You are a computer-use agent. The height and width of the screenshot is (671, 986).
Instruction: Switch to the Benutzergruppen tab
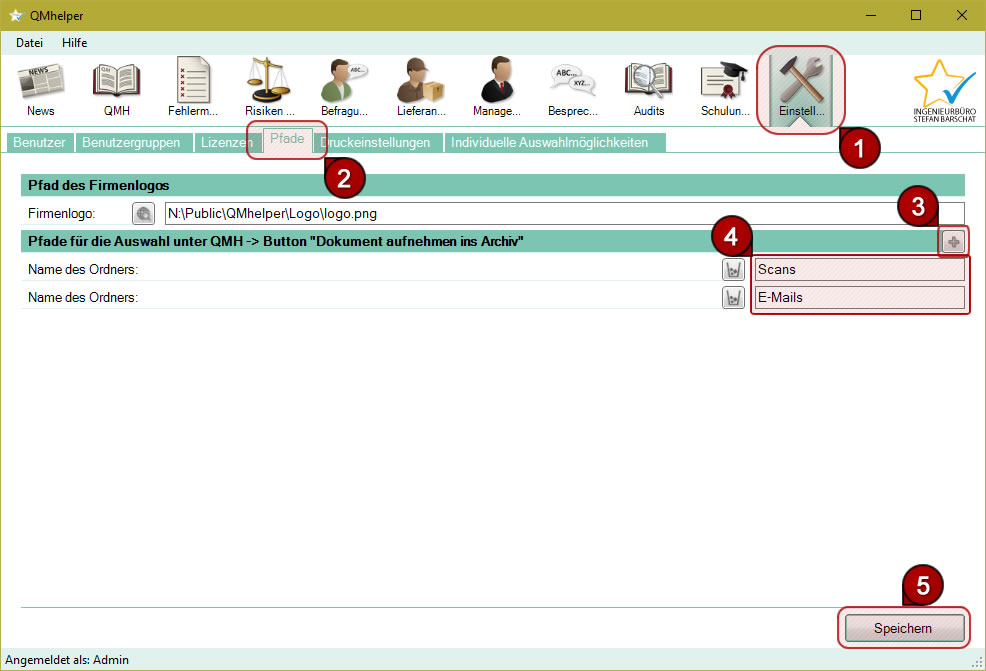click(x=131, y=143)
